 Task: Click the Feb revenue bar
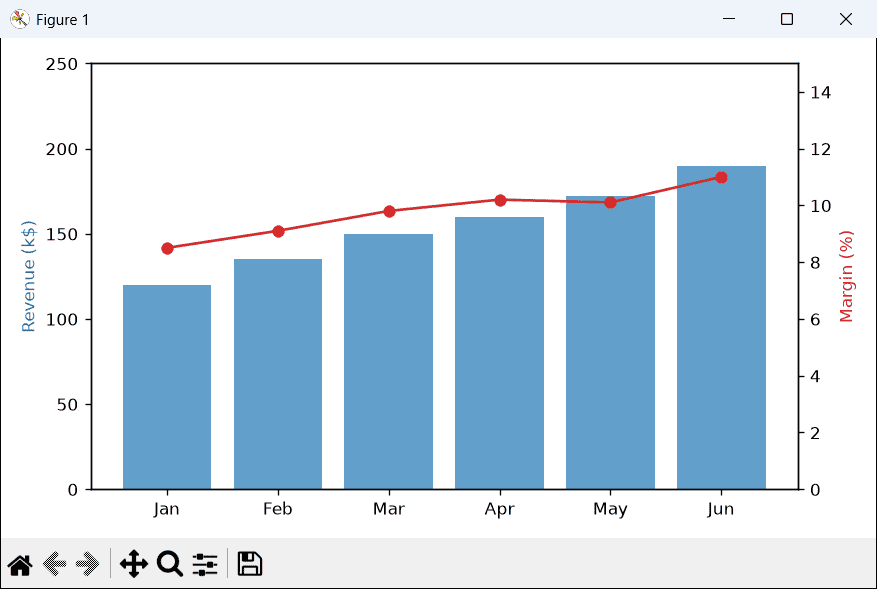click(278, 374)
